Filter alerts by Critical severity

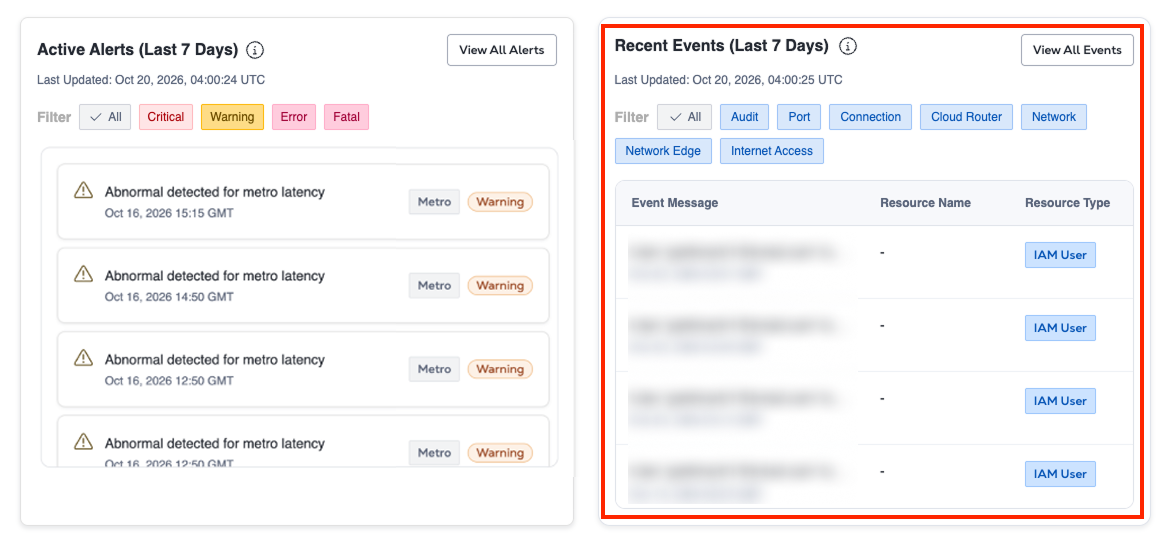(166, 117)
